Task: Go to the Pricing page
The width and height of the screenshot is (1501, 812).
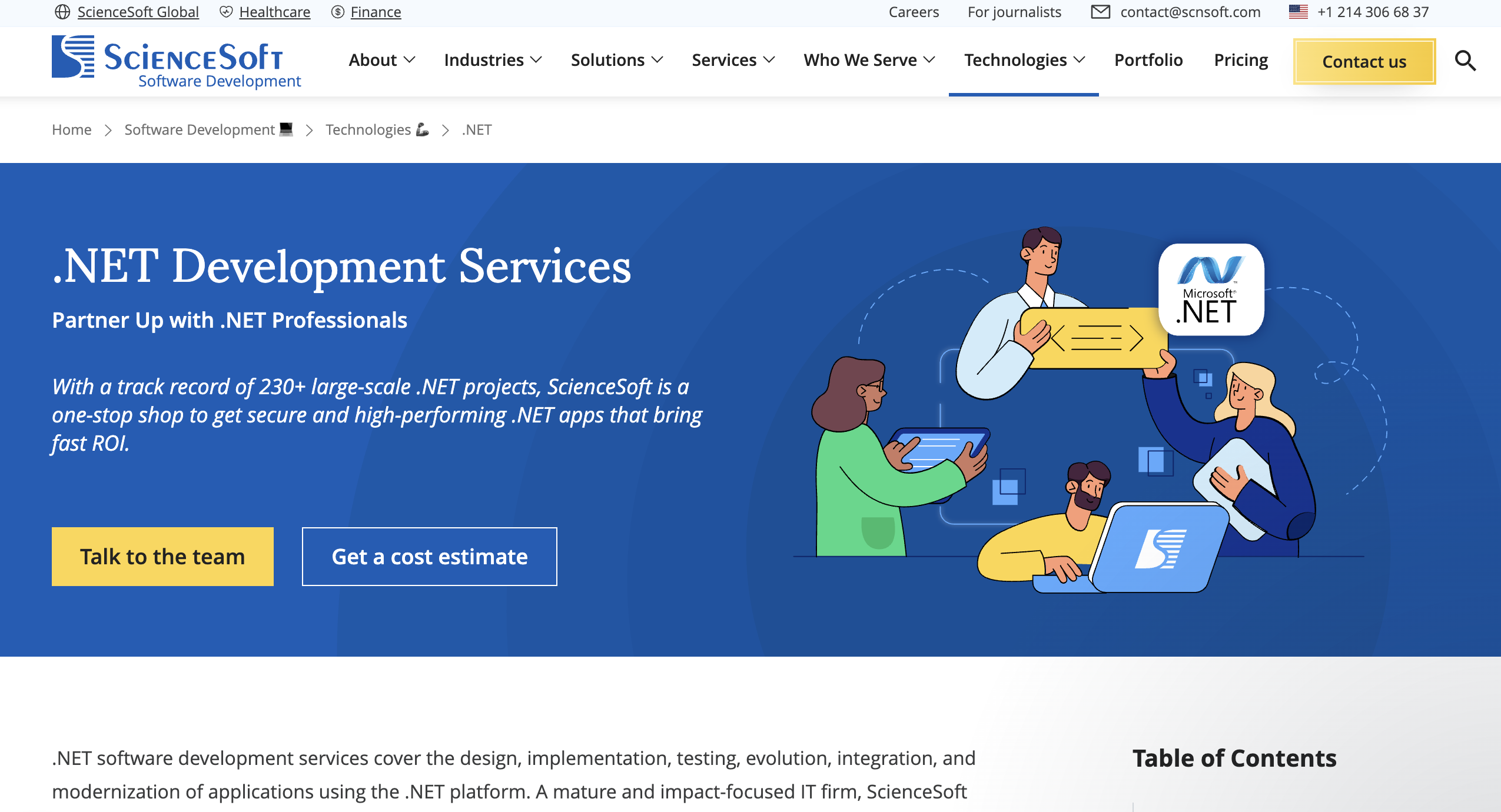Action: coord(1241,60)
